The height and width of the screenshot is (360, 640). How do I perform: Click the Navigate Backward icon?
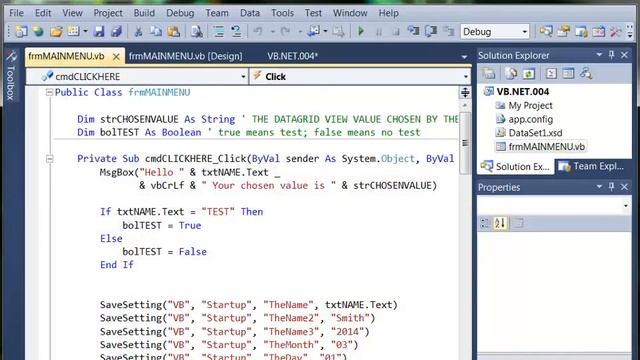tap(313, 31)
